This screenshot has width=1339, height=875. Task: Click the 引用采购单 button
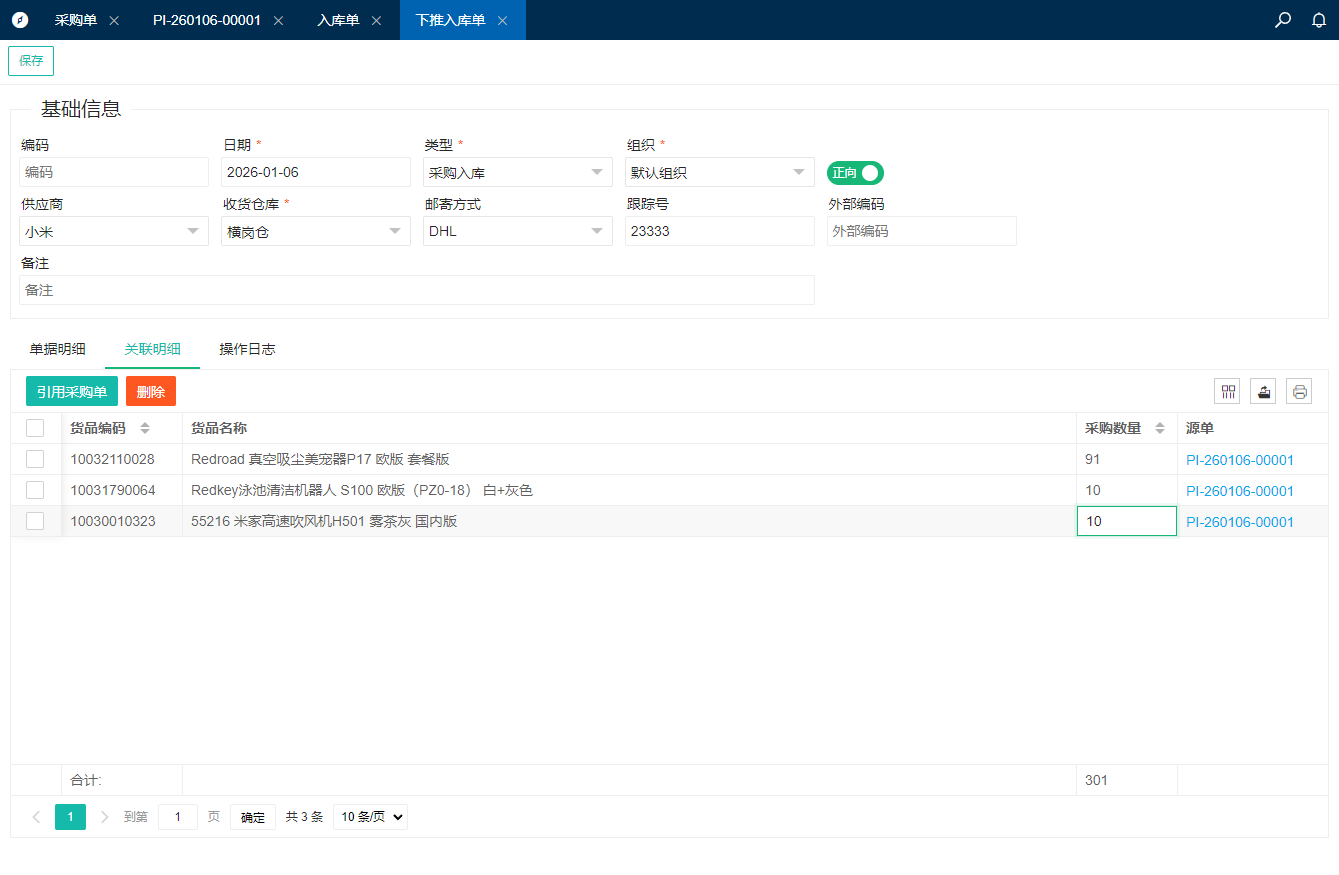click(72, 392)
